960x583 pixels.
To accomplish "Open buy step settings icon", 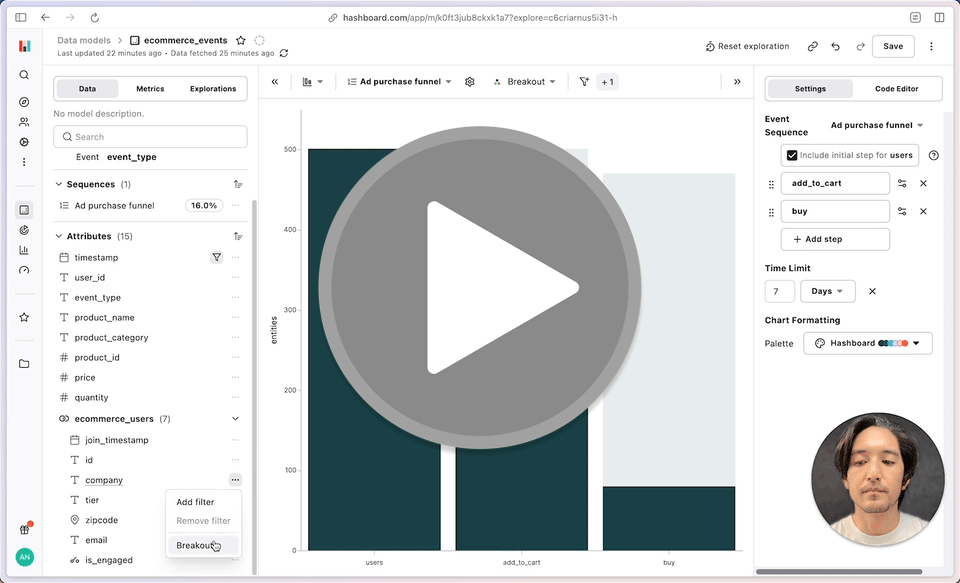I will click(x=902, y=211).
